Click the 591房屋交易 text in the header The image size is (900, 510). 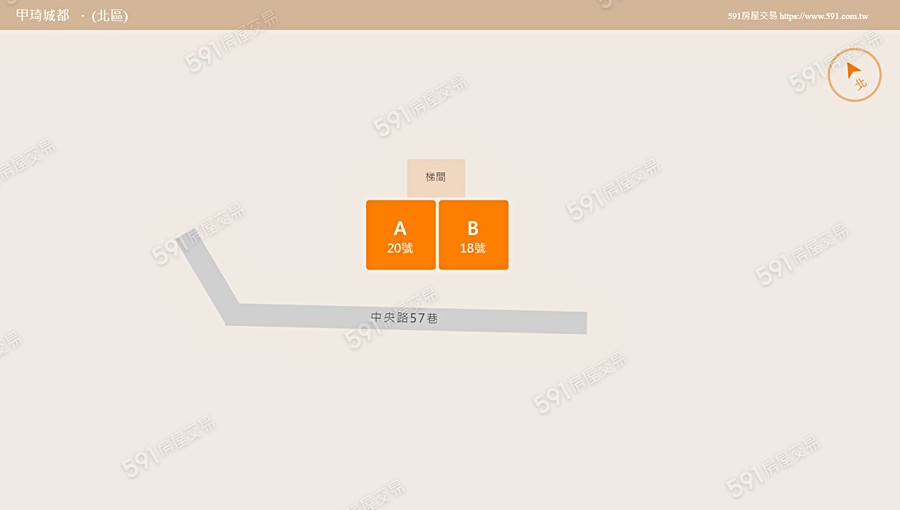(752, 16)
